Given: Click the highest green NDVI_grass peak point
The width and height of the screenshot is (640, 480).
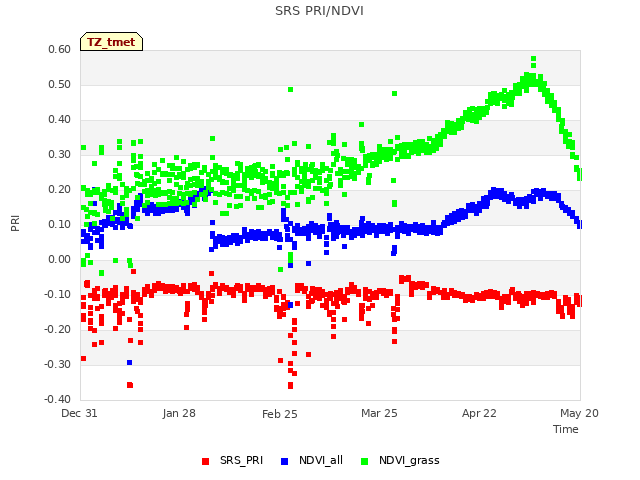Looking at the screenshot, I should pyautogui.click(x=533, y=59).
